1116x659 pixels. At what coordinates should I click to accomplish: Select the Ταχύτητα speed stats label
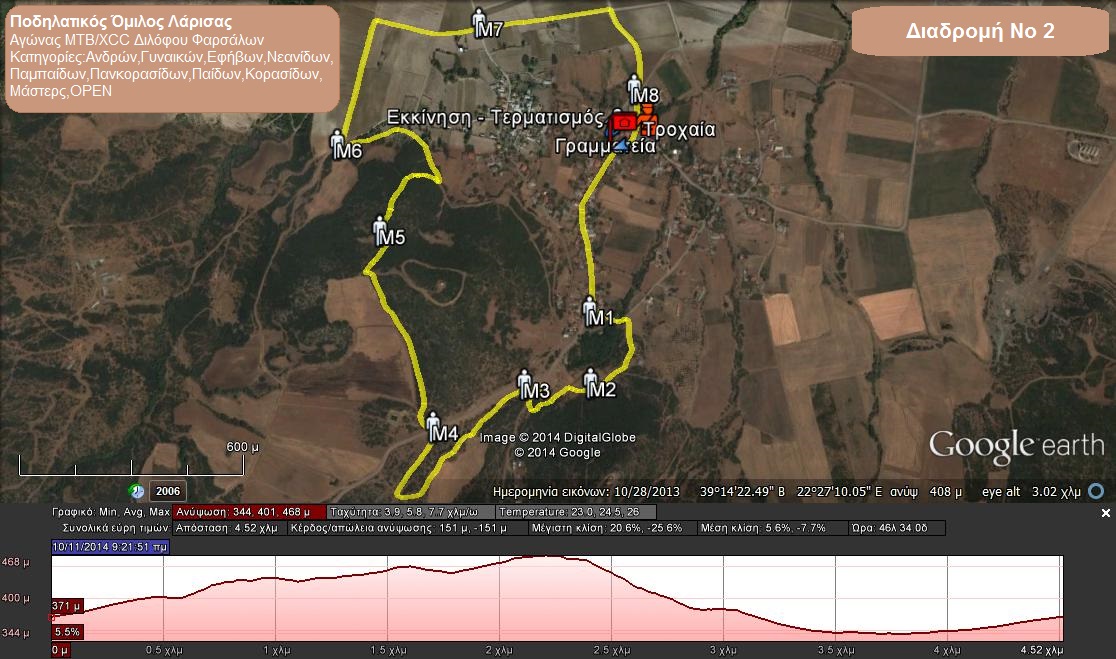pyautogui.click(x=408, y=512)
